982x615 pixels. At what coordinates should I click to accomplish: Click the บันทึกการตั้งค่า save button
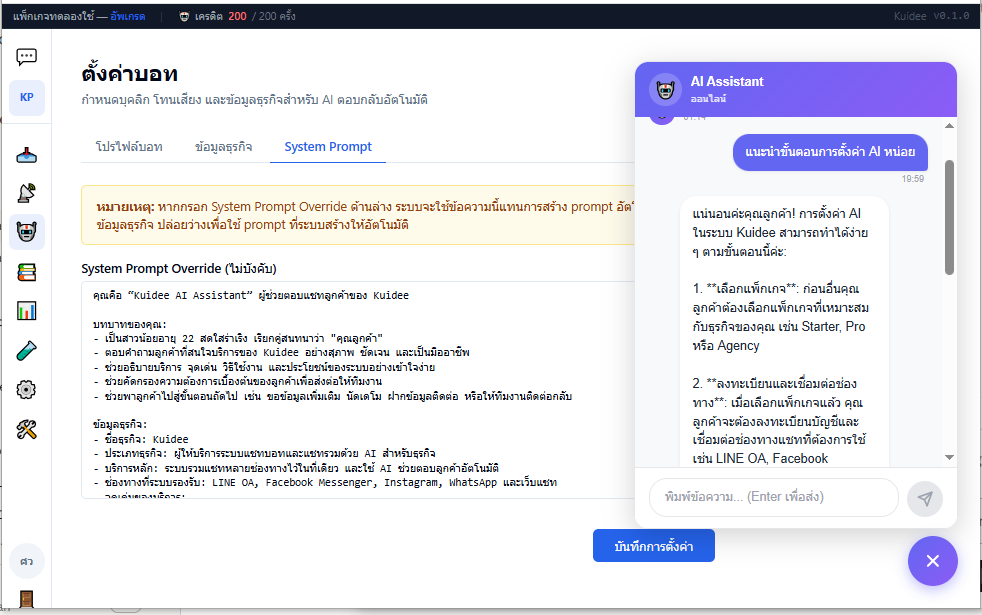pyautogui.click(x=654, y=546)
